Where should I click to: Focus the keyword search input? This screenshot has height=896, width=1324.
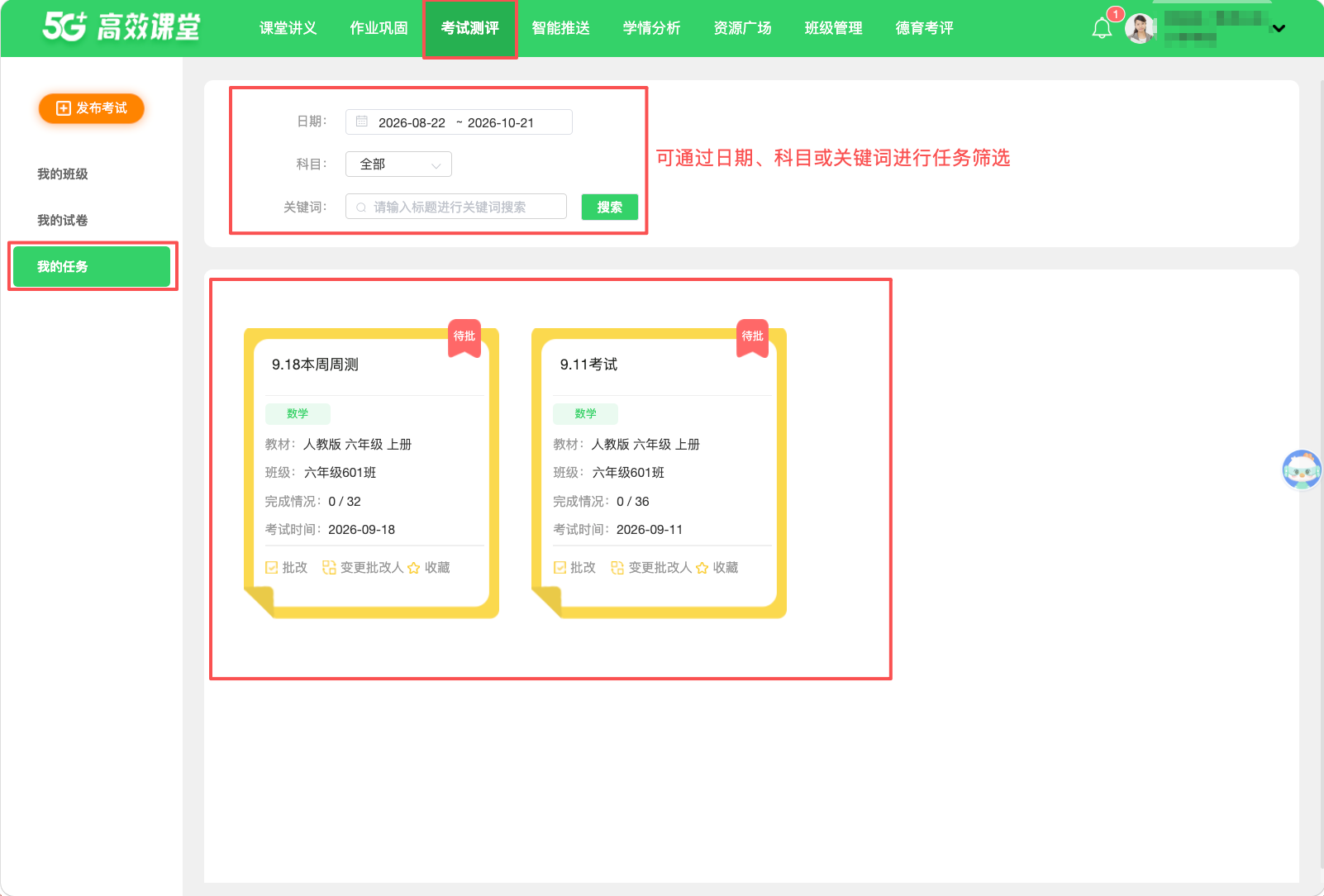456,207
